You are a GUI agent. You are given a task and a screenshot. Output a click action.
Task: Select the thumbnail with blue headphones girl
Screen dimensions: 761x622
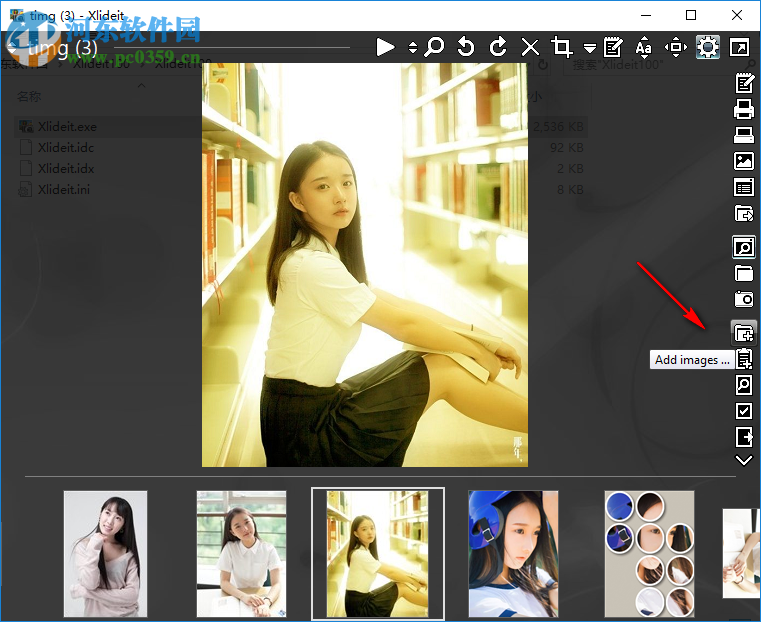point(513,554)
